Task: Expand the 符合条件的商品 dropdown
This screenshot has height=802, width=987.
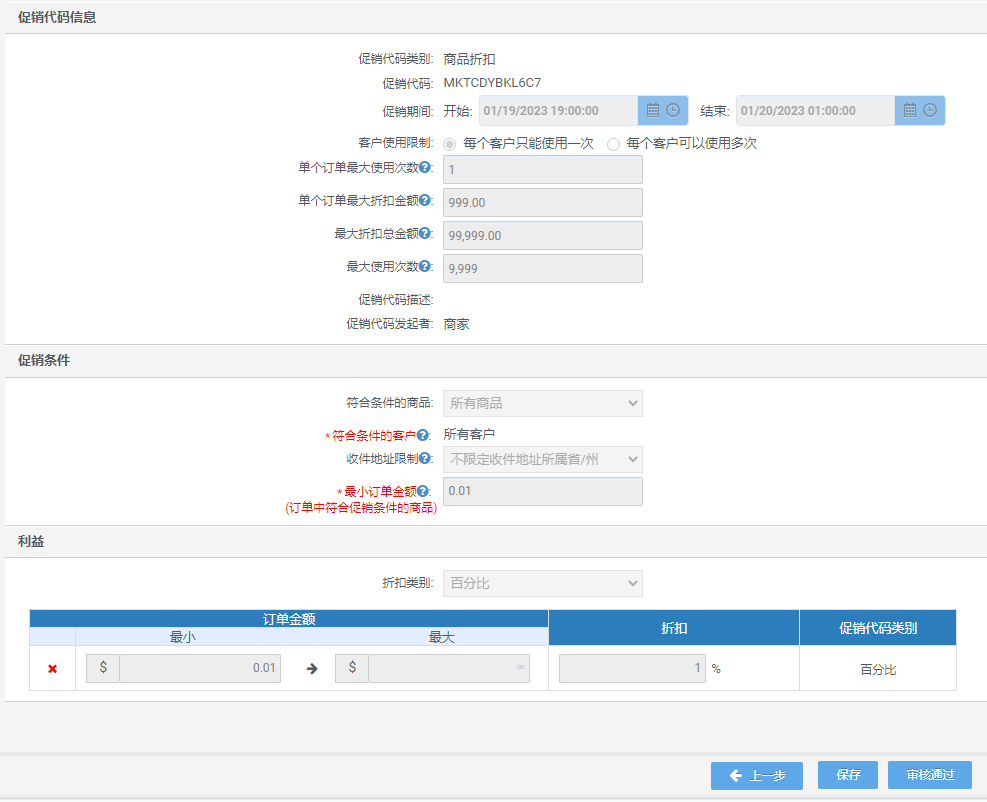Action: point(542,403)
